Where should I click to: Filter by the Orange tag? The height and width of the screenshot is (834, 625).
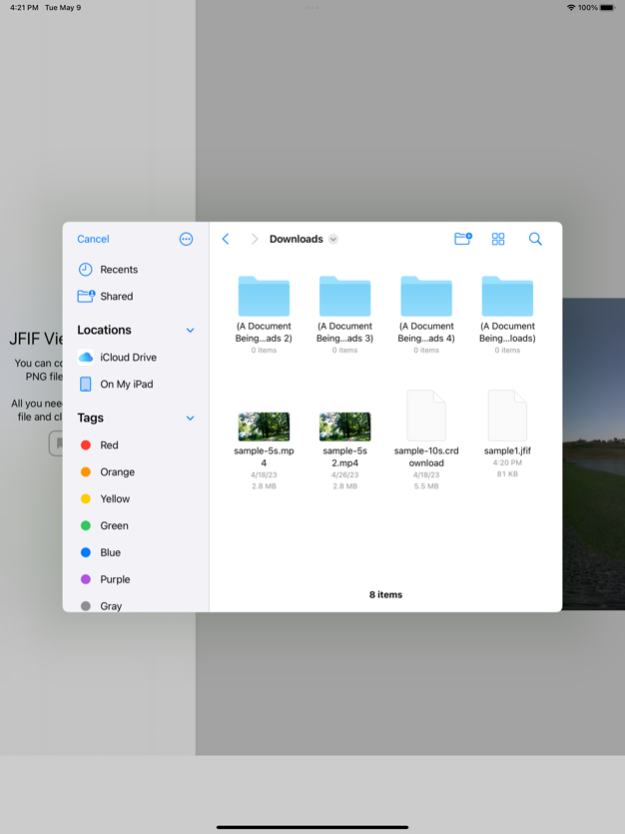pos(136,472)
